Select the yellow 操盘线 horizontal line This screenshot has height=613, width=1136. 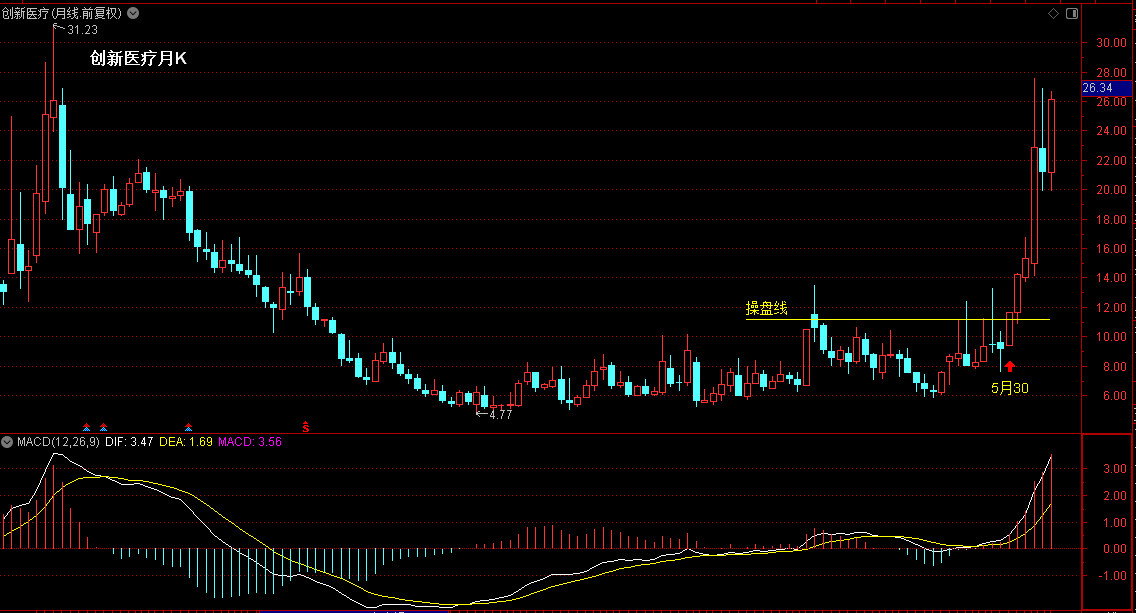coord(898,320)
